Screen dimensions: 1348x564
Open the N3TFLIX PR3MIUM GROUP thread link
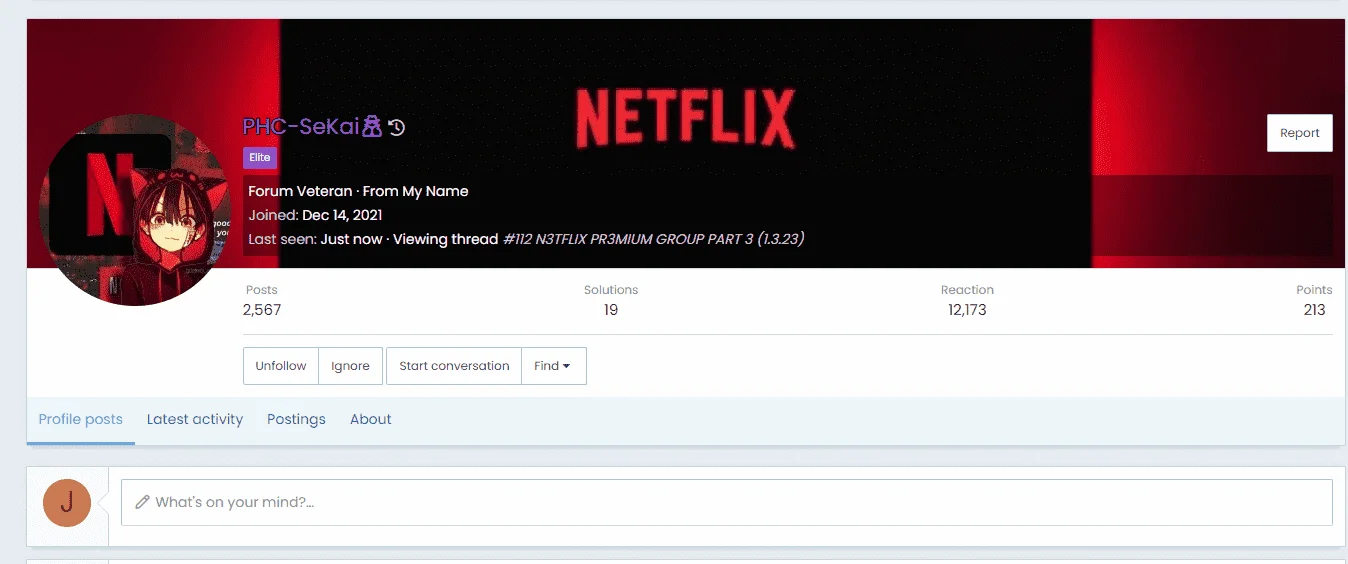point(654,239)
